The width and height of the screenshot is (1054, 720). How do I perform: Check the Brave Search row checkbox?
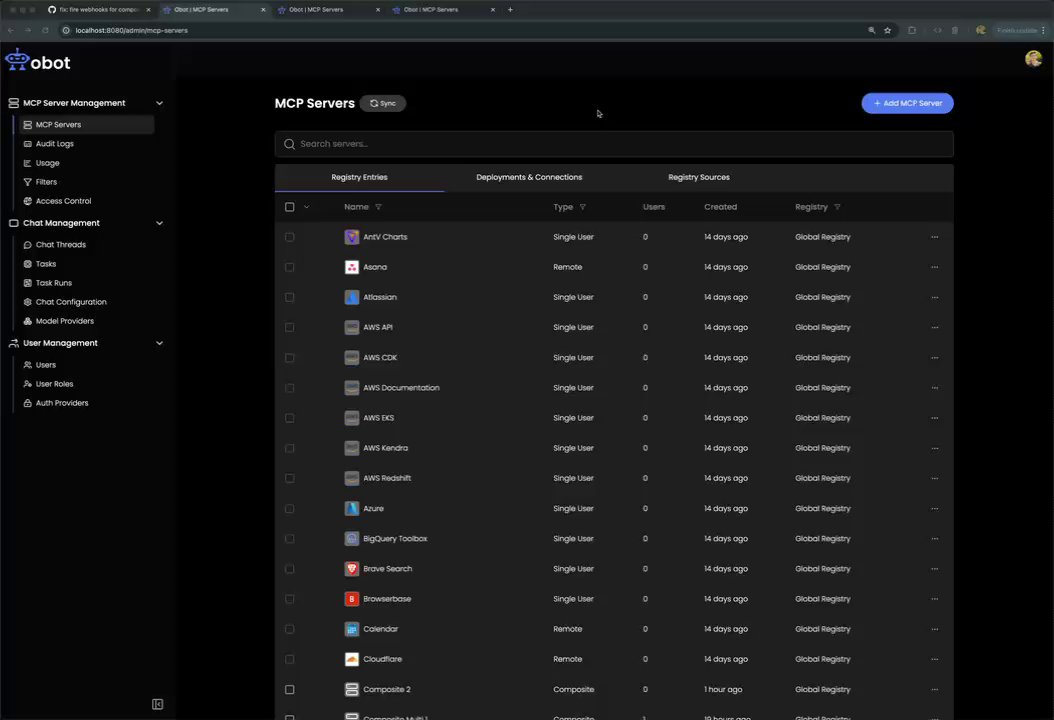click(x=290, y=569)
